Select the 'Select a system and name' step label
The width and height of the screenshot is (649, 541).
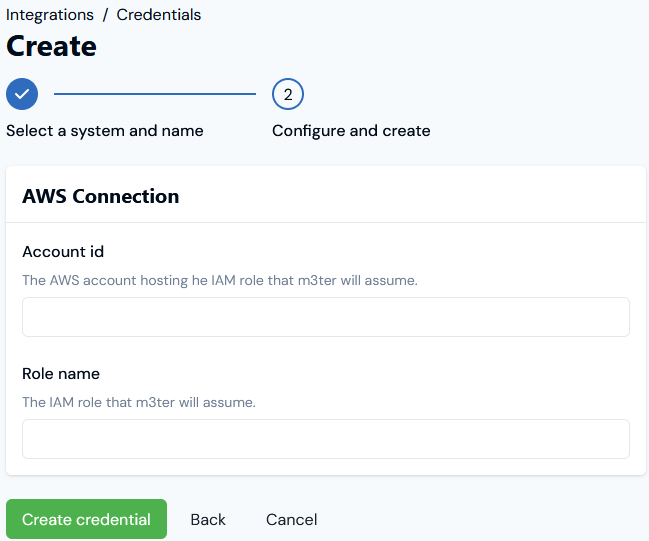(105, 131)
